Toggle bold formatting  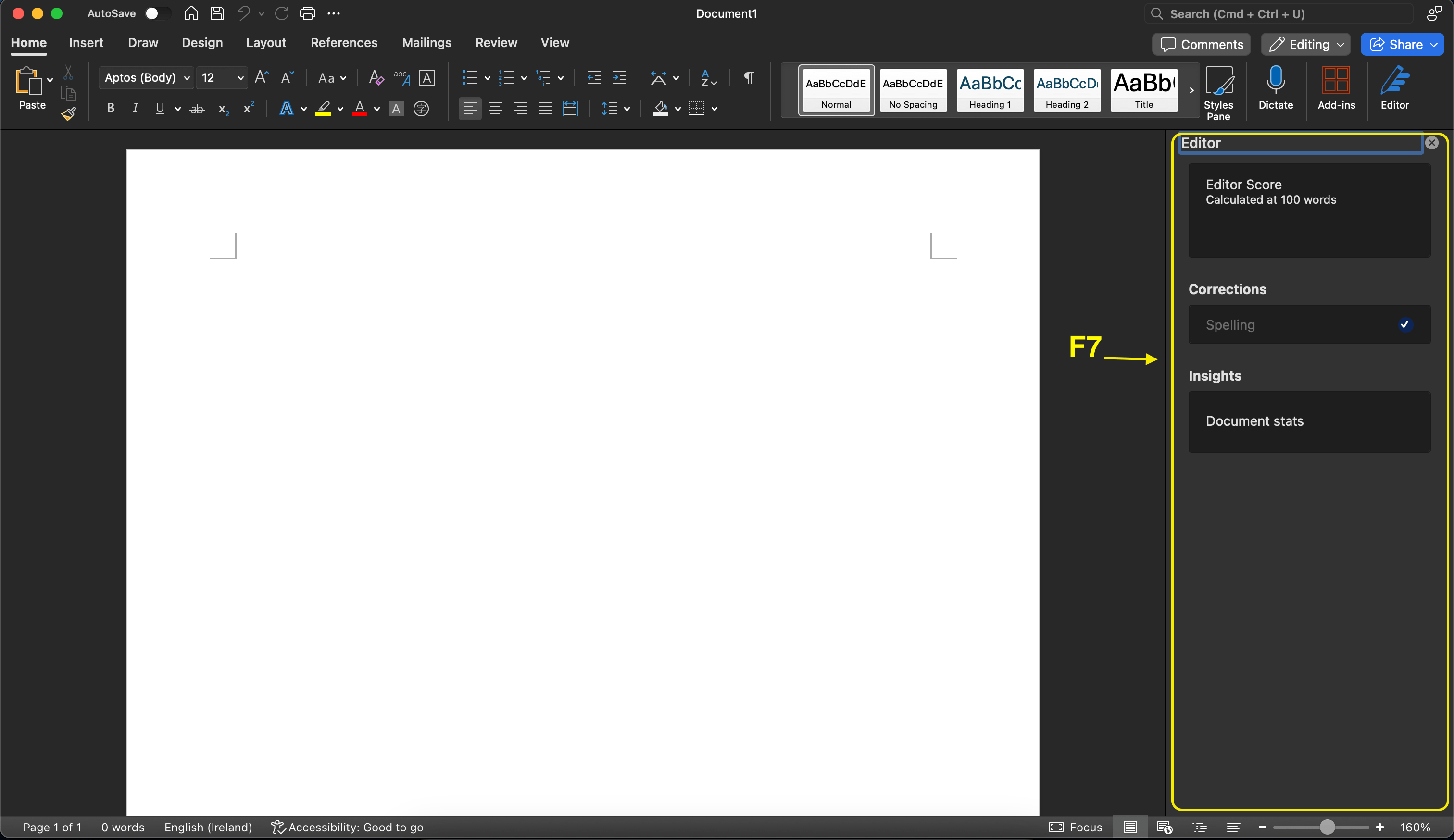click(x=110, y=109)
